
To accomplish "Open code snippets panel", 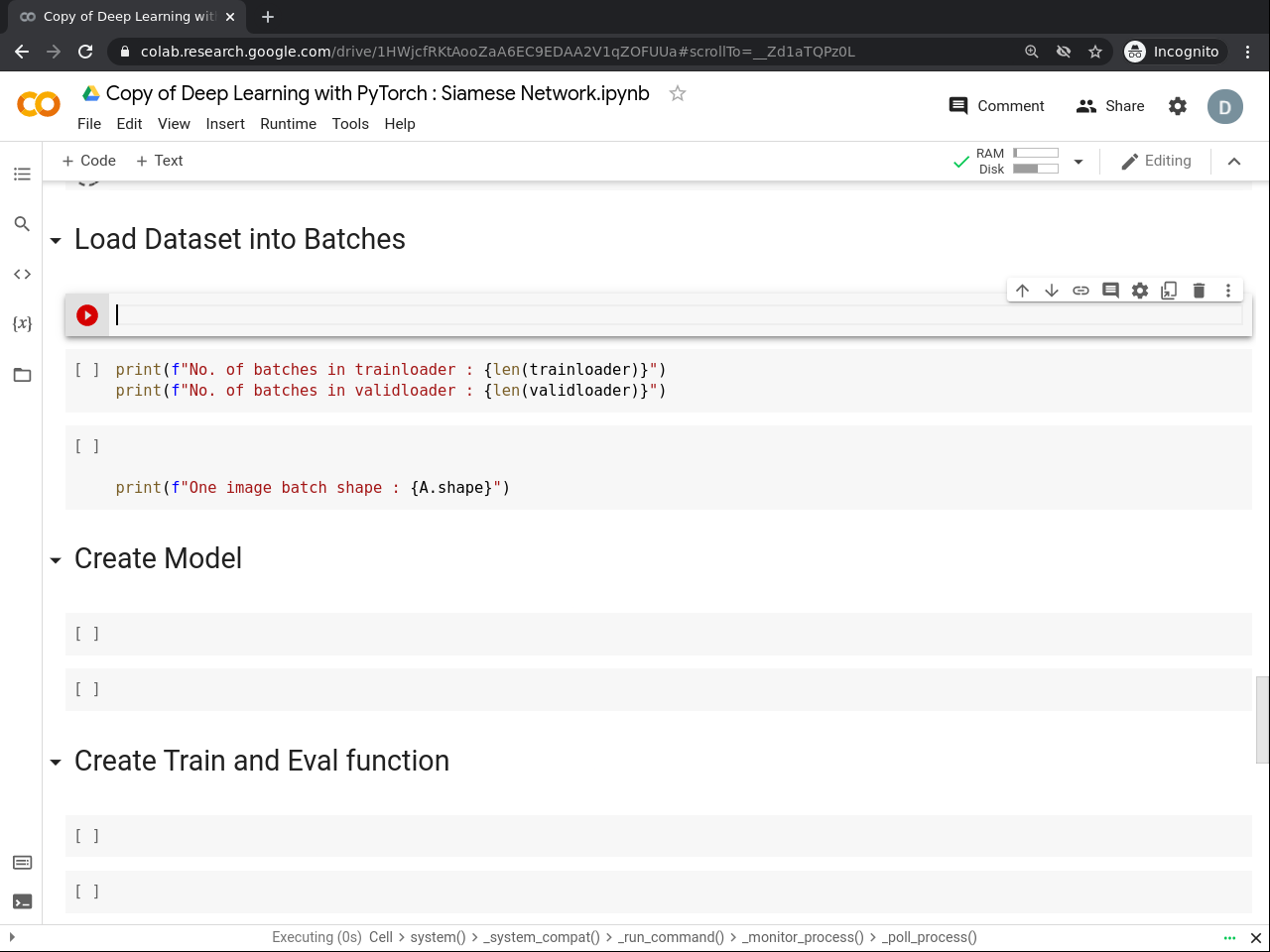I will coord(22,274).
